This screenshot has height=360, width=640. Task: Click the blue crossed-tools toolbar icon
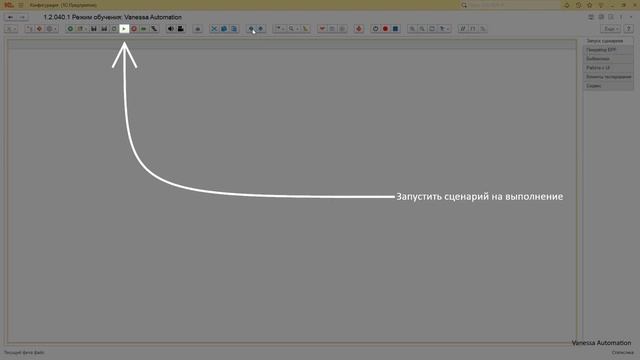coord(214,29)
